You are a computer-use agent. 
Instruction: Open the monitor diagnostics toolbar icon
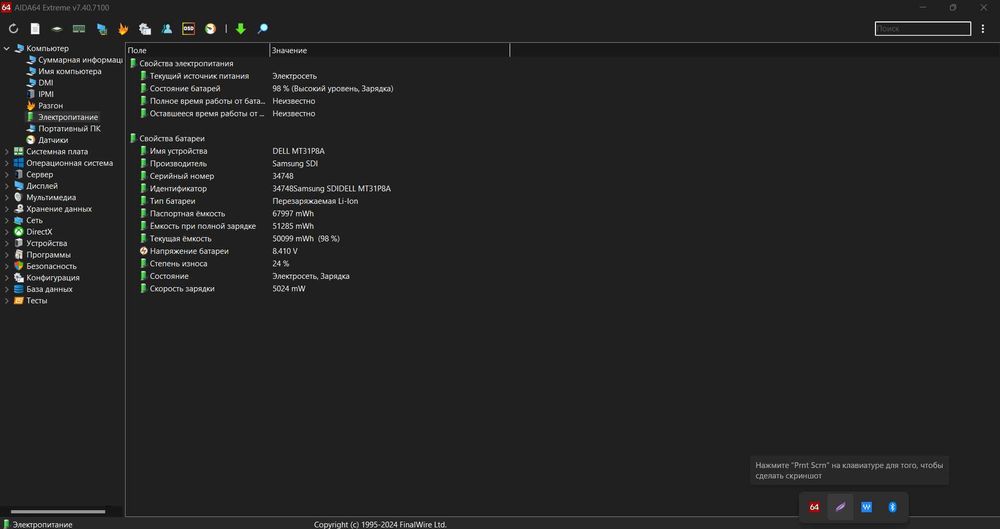tap(101, 29)
